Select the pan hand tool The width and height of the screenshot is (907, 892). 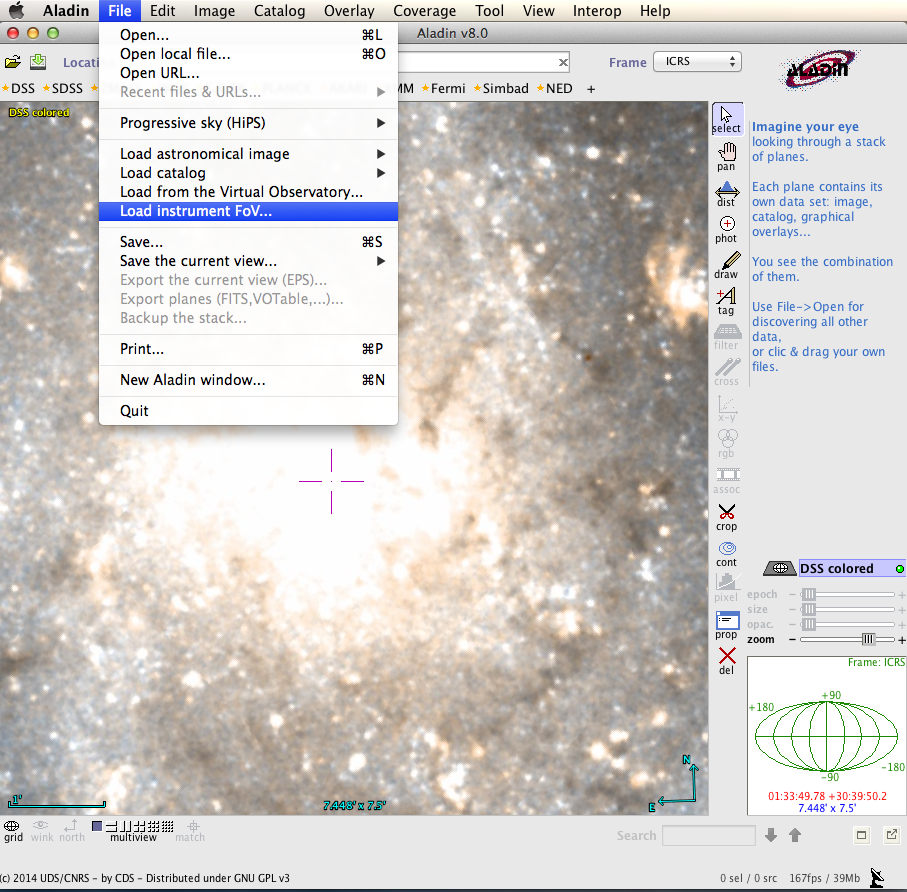(726, 154)
